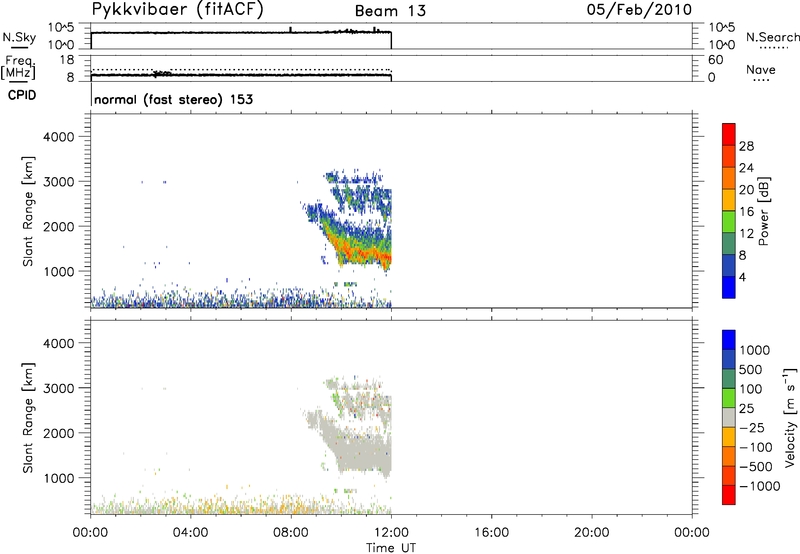Click the 2000 tick on power panel axis
Image resolution: width=800 pixels, height=554 pixels.
[x=58, y=226]
